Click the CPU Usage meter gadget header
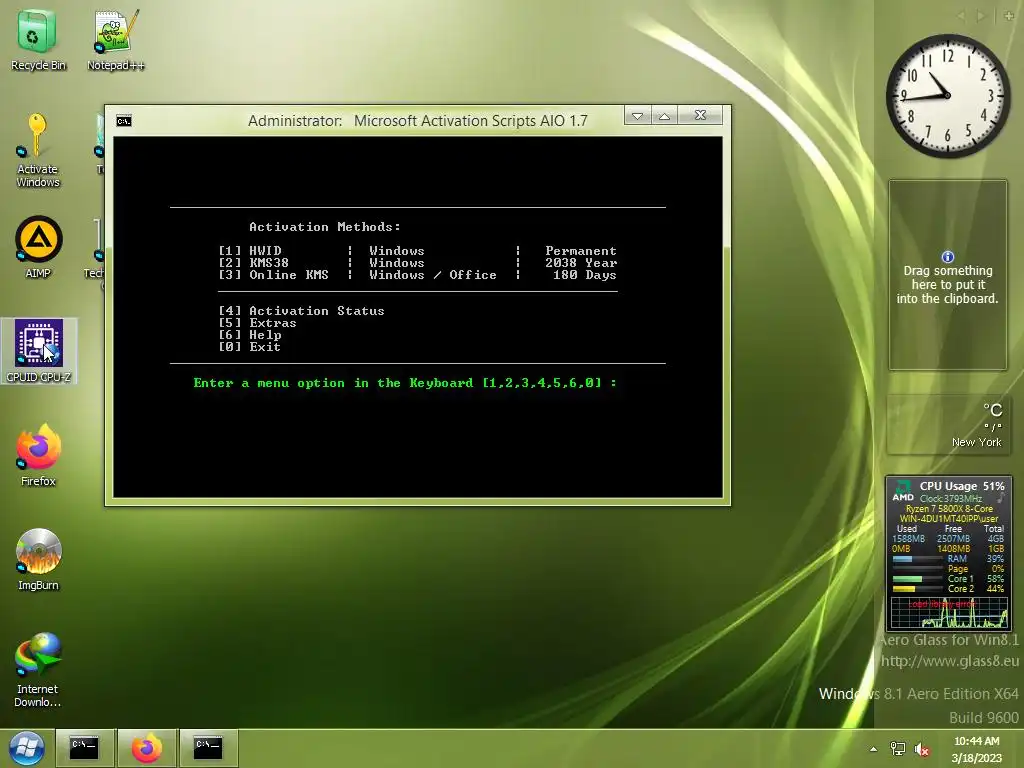The image size is (1024, 768). 961,486
